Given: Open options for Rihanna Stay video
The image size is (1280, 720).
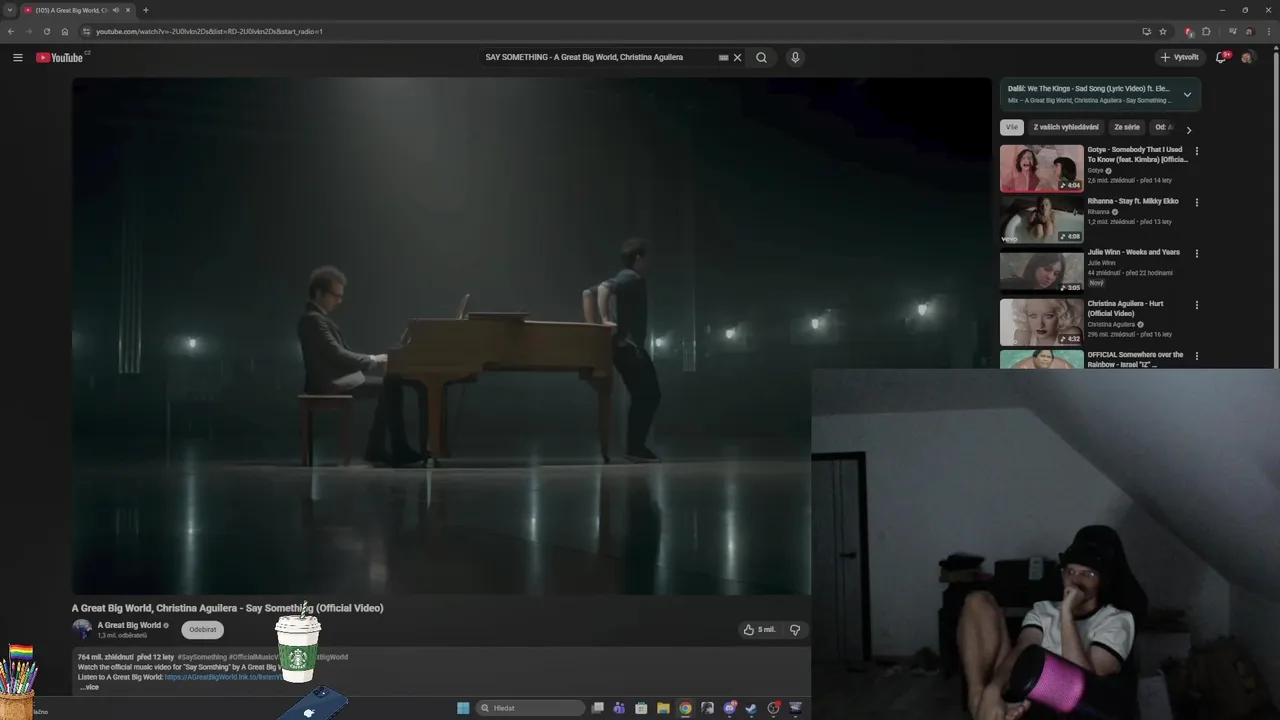Looking at the screenshot, I should (x=1196, y=202).
